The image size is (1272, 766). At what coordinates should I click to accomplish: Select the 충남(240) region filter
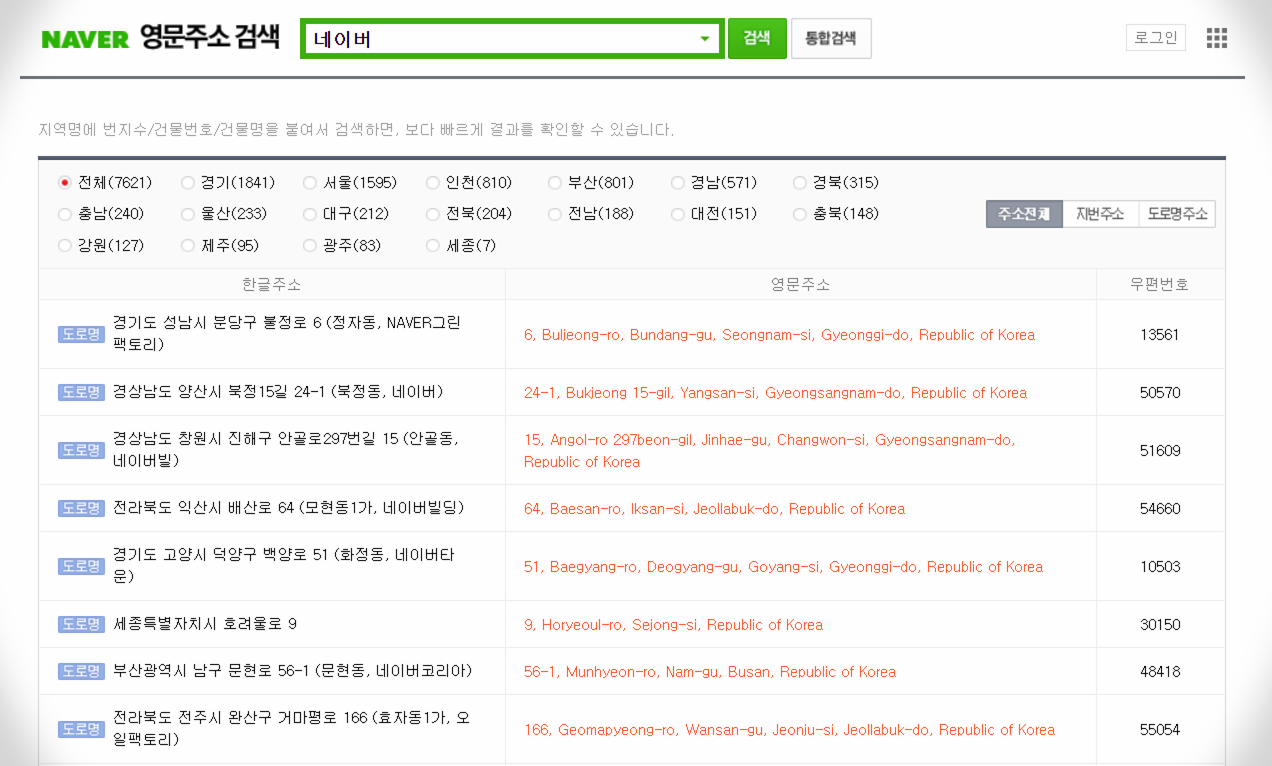coord(65,214)
